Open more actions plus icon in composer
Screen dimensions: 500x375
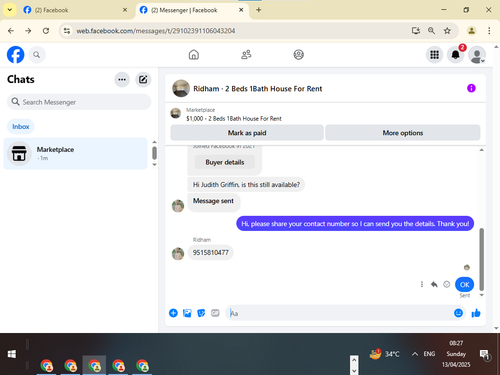(x=173, y=313)
